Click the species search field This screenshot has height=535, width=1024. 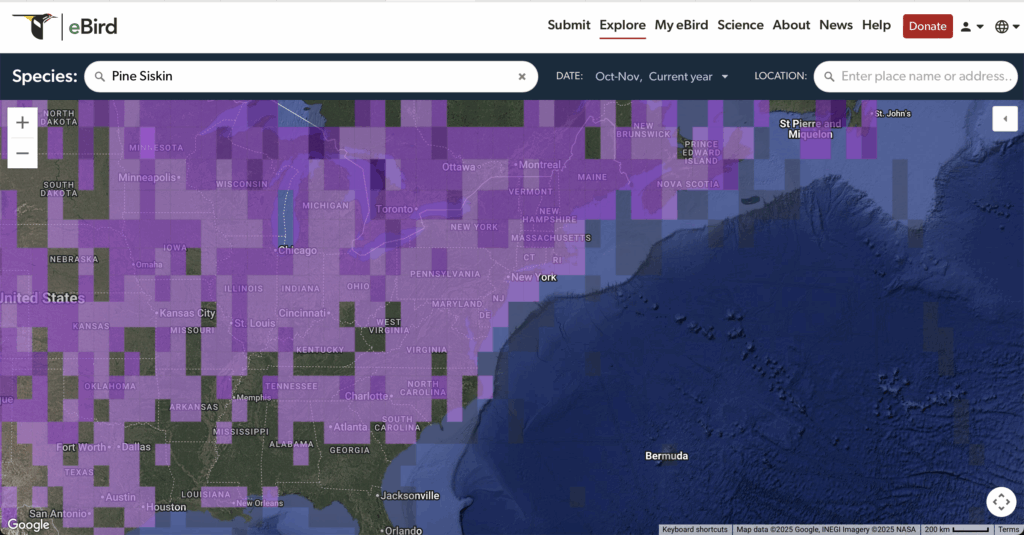click(310, 76)
